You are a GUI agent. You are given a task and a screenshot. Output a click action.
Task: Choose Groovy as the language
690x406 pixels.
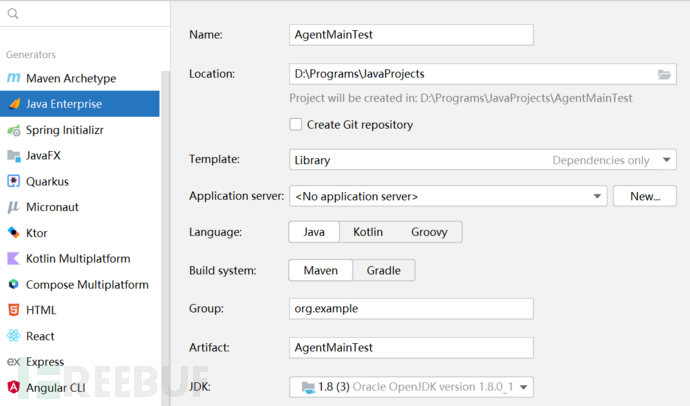429,232
